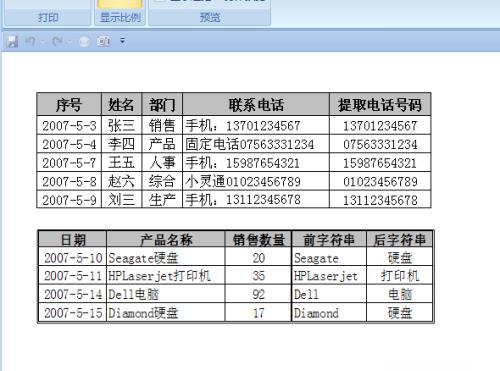This screenshot has height=371, width=500.
Task: Click extracted number 07563331234 in last column
Action: [x=380, y=144]
